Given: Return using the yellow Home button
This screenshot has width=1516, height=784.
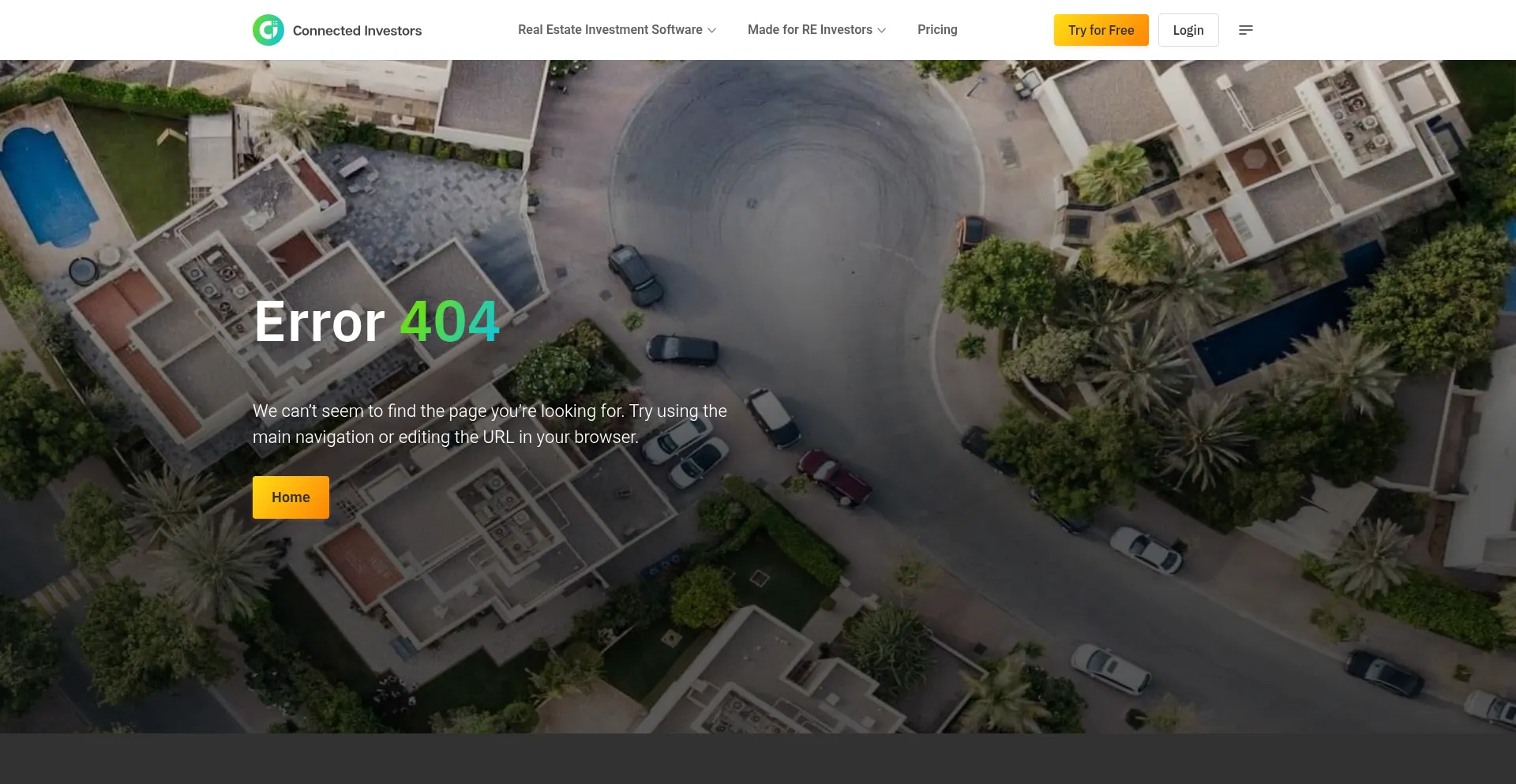Looking at the screenshot, I should click(x=291, y=497).
